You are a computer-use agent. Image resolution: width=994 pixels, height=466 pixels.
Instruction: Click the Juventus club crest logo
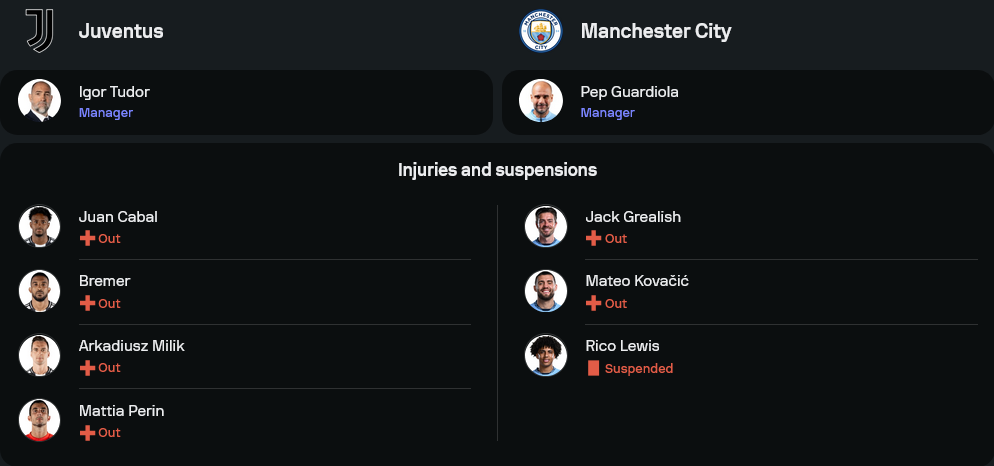click(x=40, y=31)
